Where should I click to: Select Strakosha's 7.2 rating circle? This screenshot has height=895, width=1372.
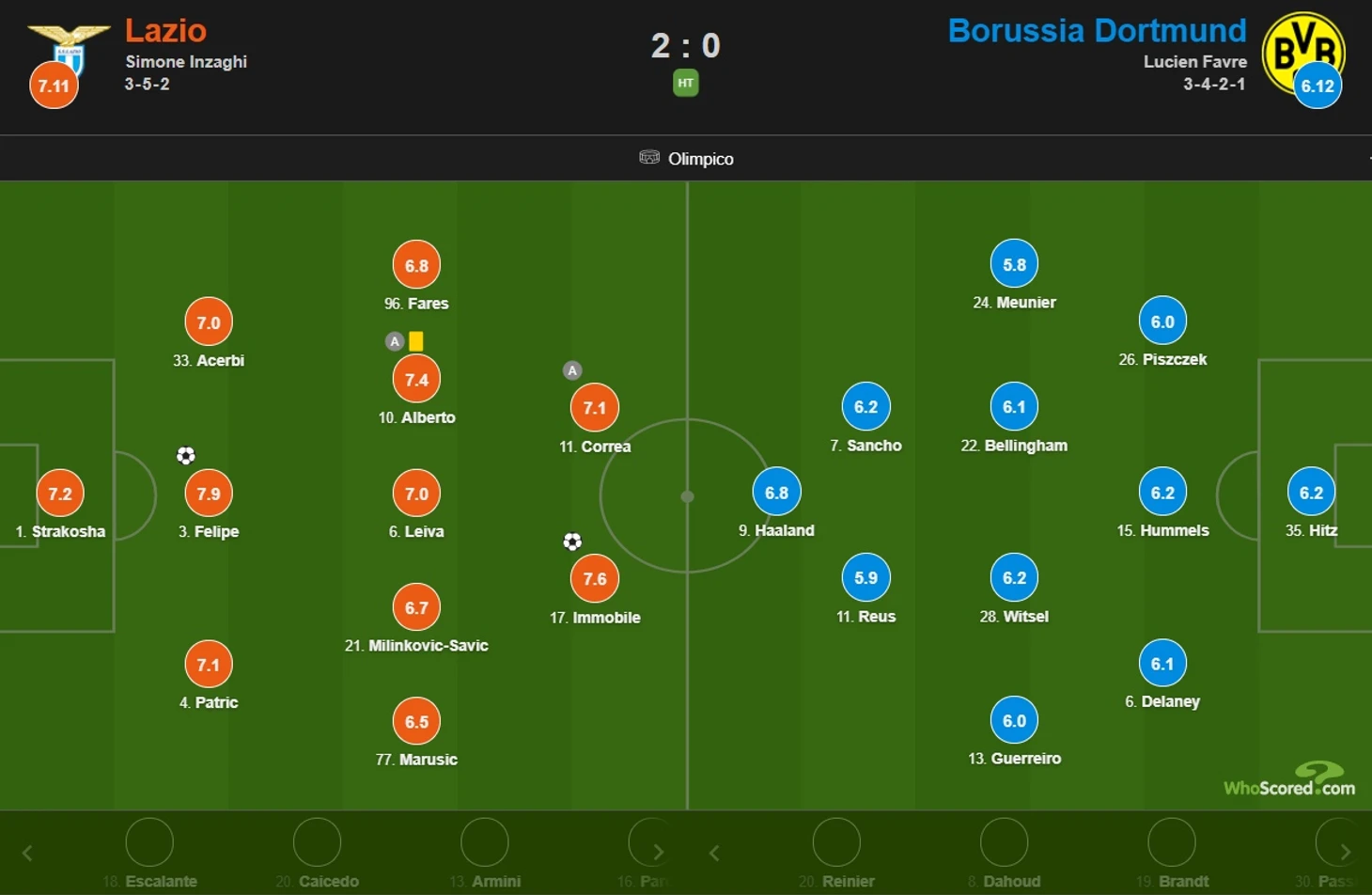60,494
